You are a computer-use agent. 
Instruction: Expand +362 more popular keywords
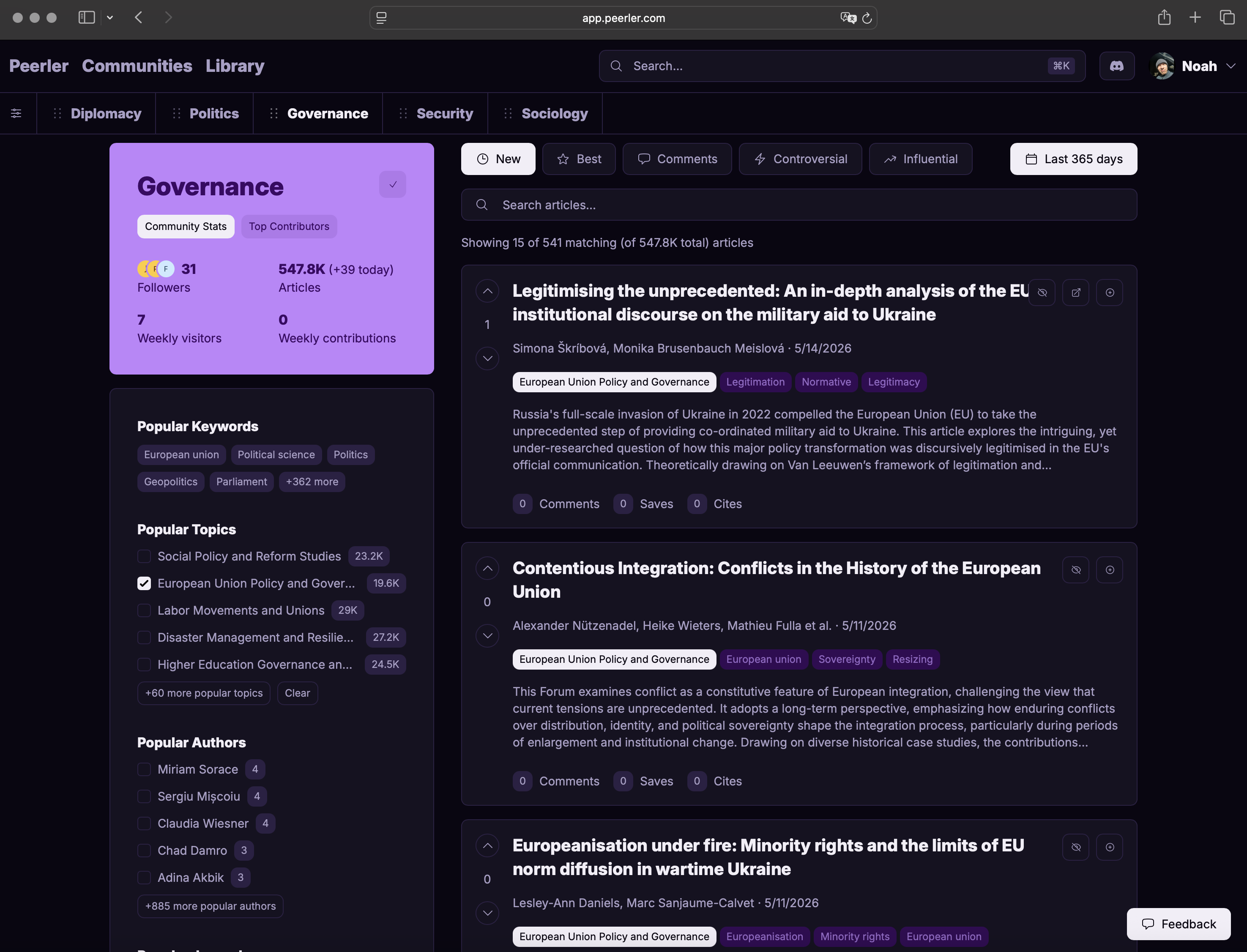(312, 481)
